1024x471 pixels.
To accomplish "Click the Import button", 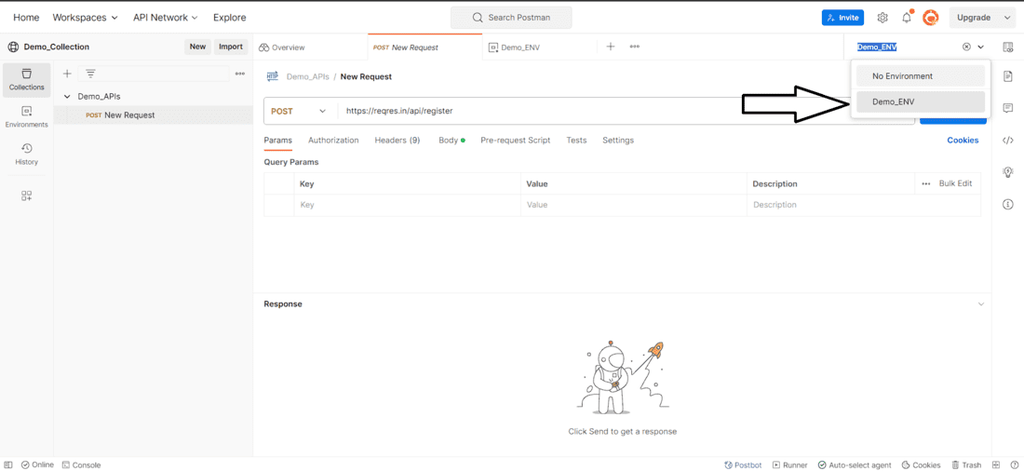I will tap(231, 46).
